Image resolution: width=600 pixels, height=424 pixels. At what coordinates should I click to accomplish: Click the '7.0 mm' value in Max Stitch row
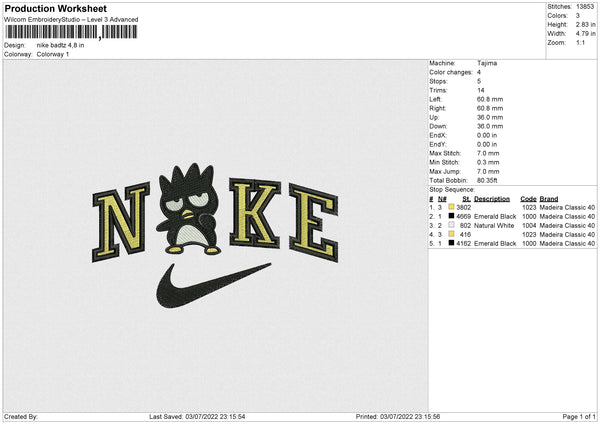click(x=488, y=153)
